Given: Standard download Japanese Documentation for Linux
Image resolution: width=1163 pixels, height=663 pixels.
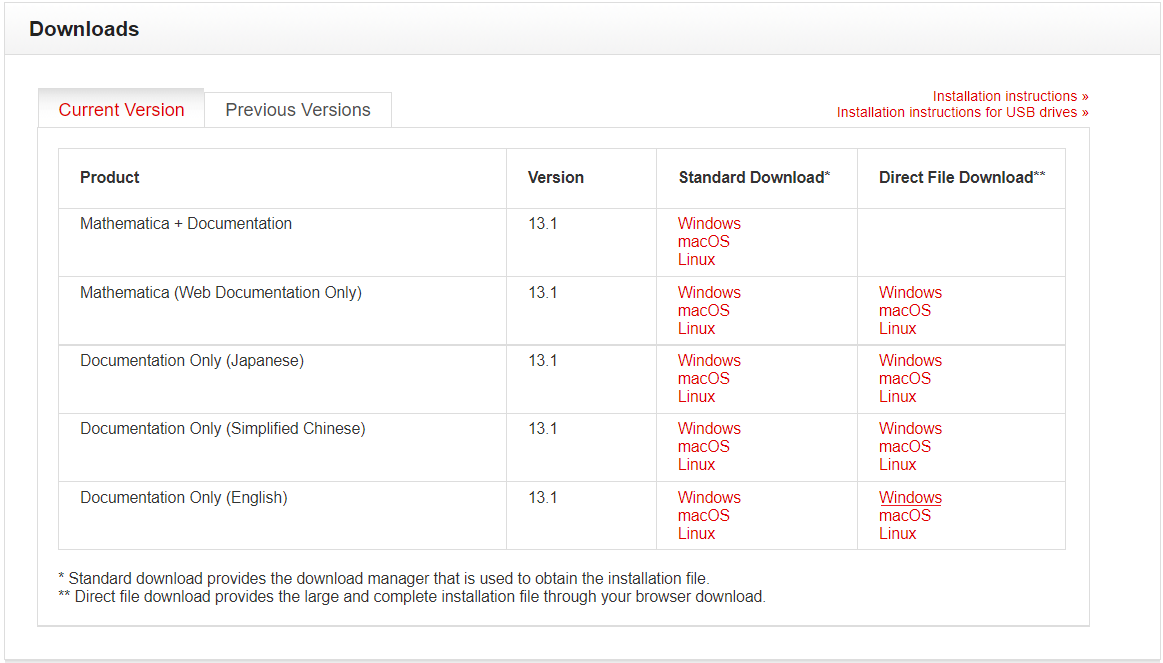Looking at the screenshot, I should (x=696, y=396).
